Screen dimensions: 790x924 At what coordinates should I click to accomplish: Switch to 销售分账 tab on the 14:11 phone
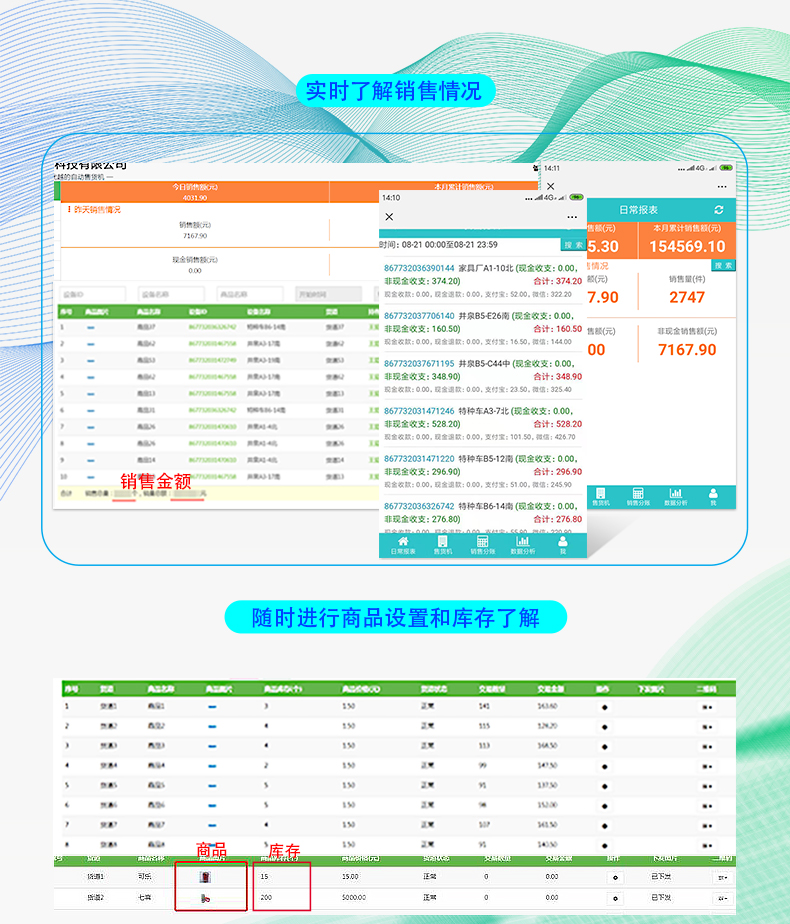[638, 496]
